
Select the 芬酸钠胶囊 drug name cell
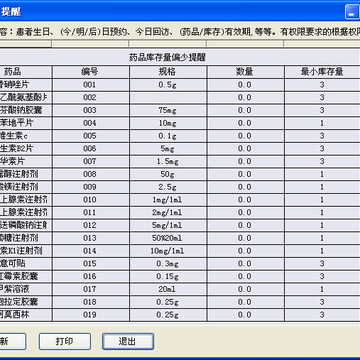[26, 110]
